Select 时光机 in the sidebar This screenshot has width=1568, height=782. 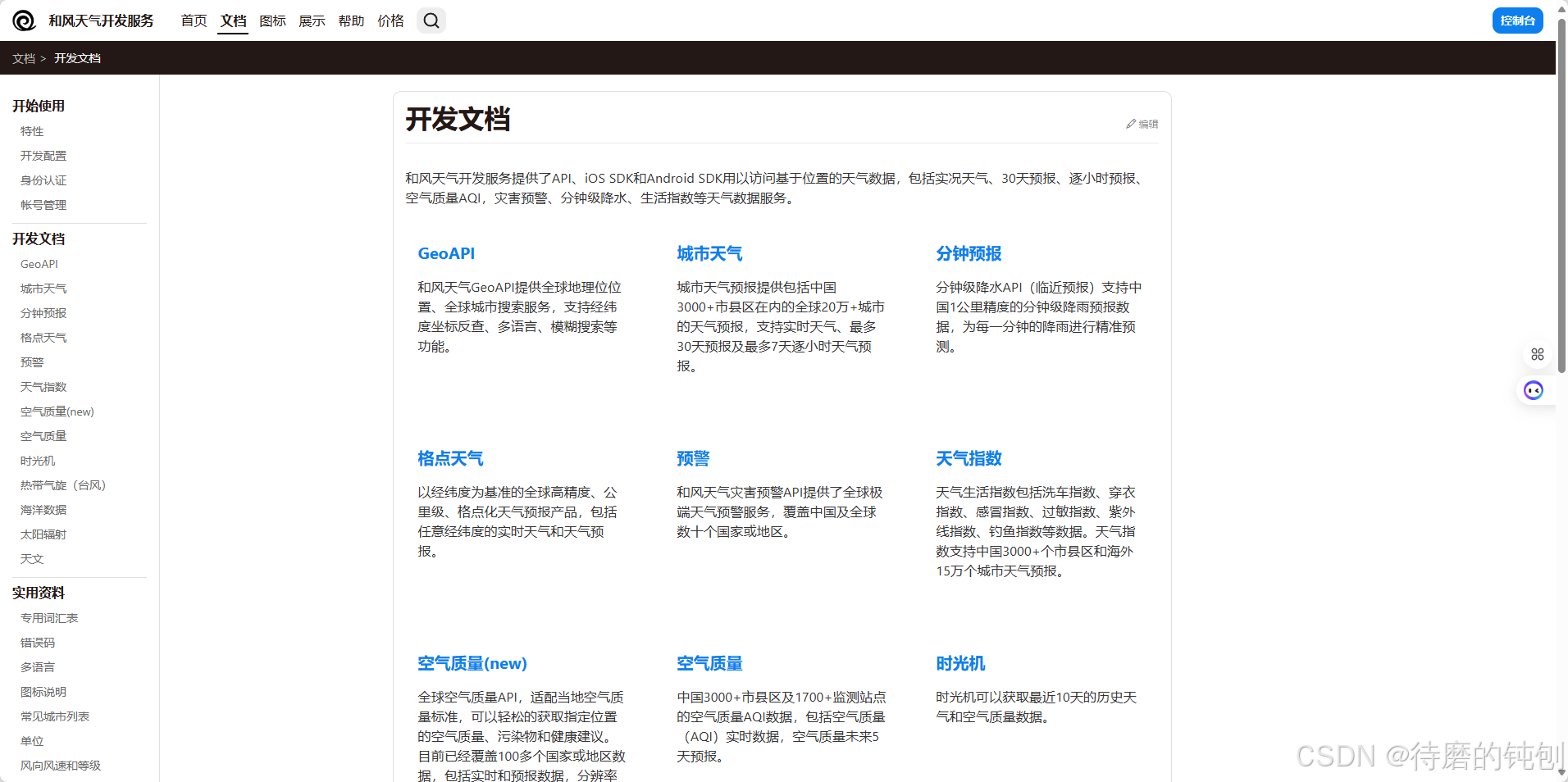tap(38, 461)
